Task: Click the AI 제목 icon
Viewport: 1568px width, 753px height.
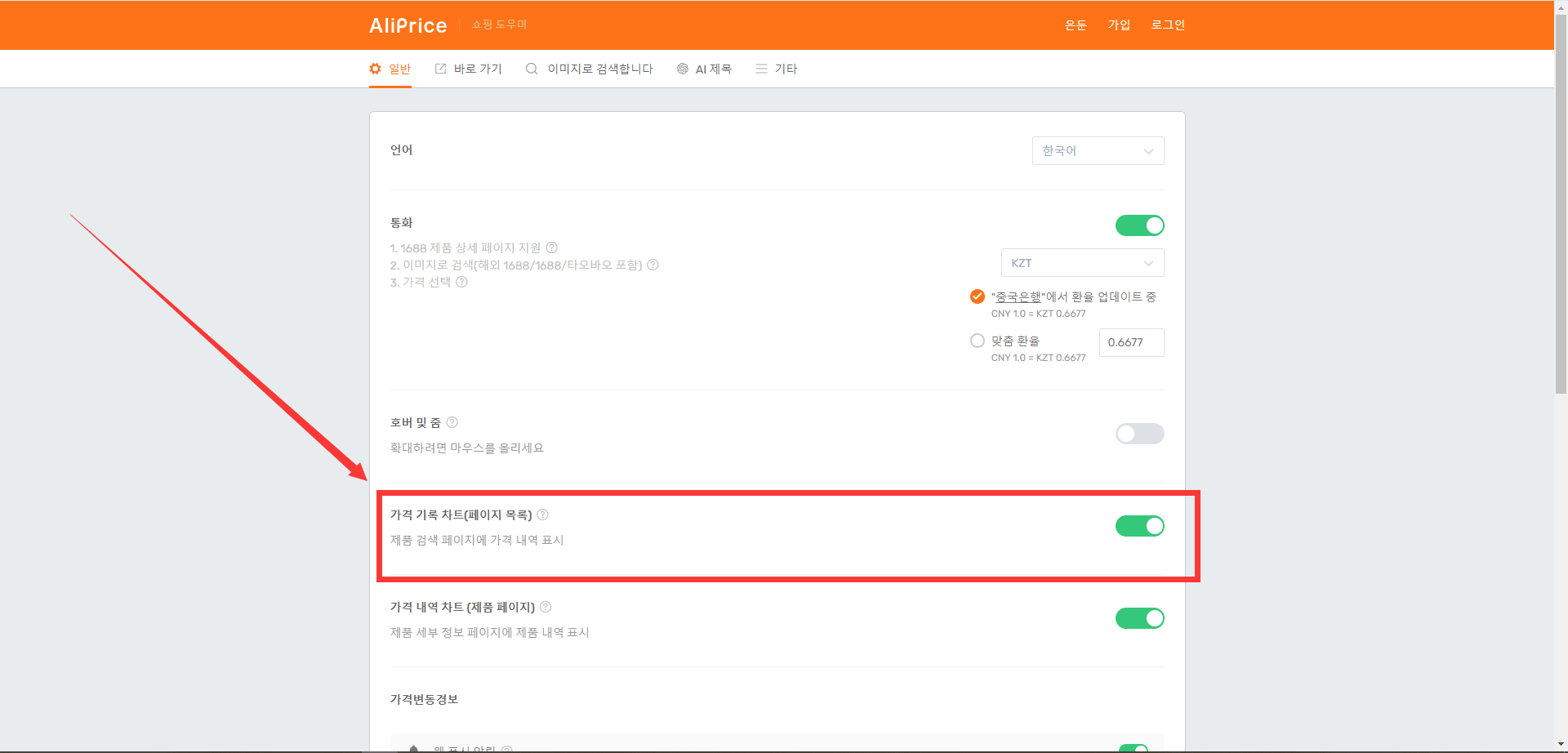Action: (x=683, y=69)
